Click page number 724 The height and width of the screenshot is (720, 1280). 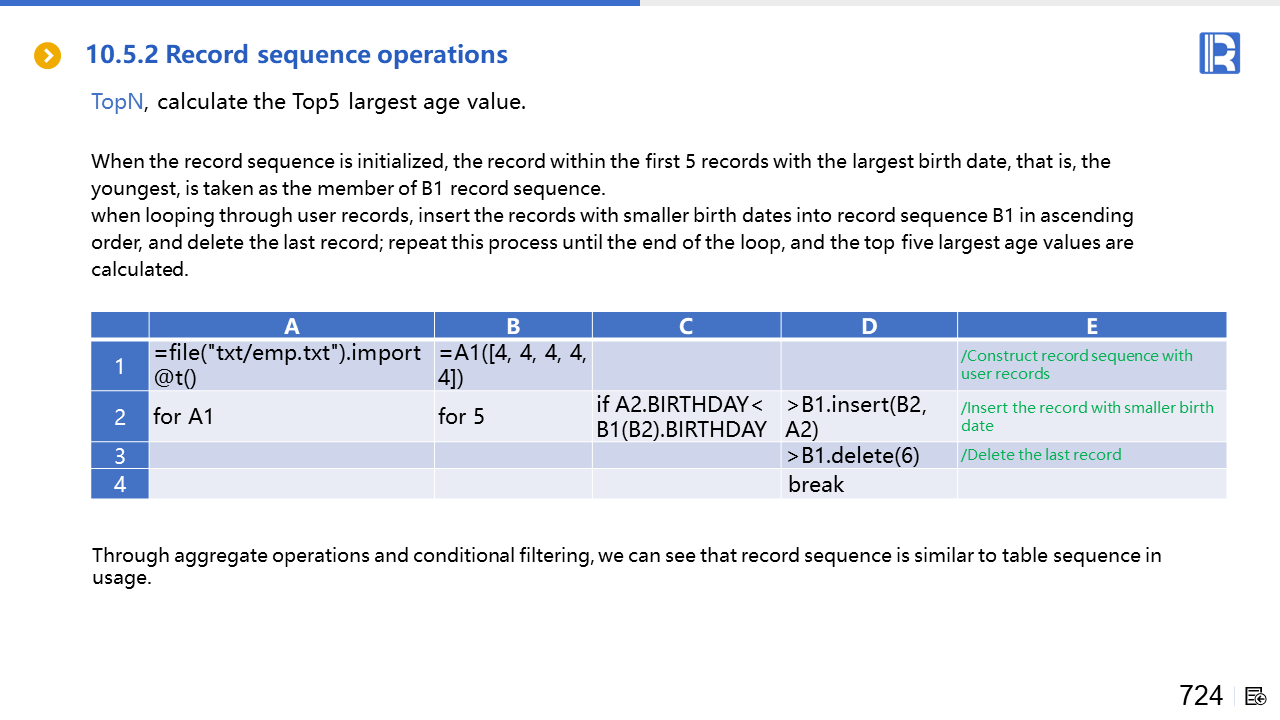click(1200, 696)
